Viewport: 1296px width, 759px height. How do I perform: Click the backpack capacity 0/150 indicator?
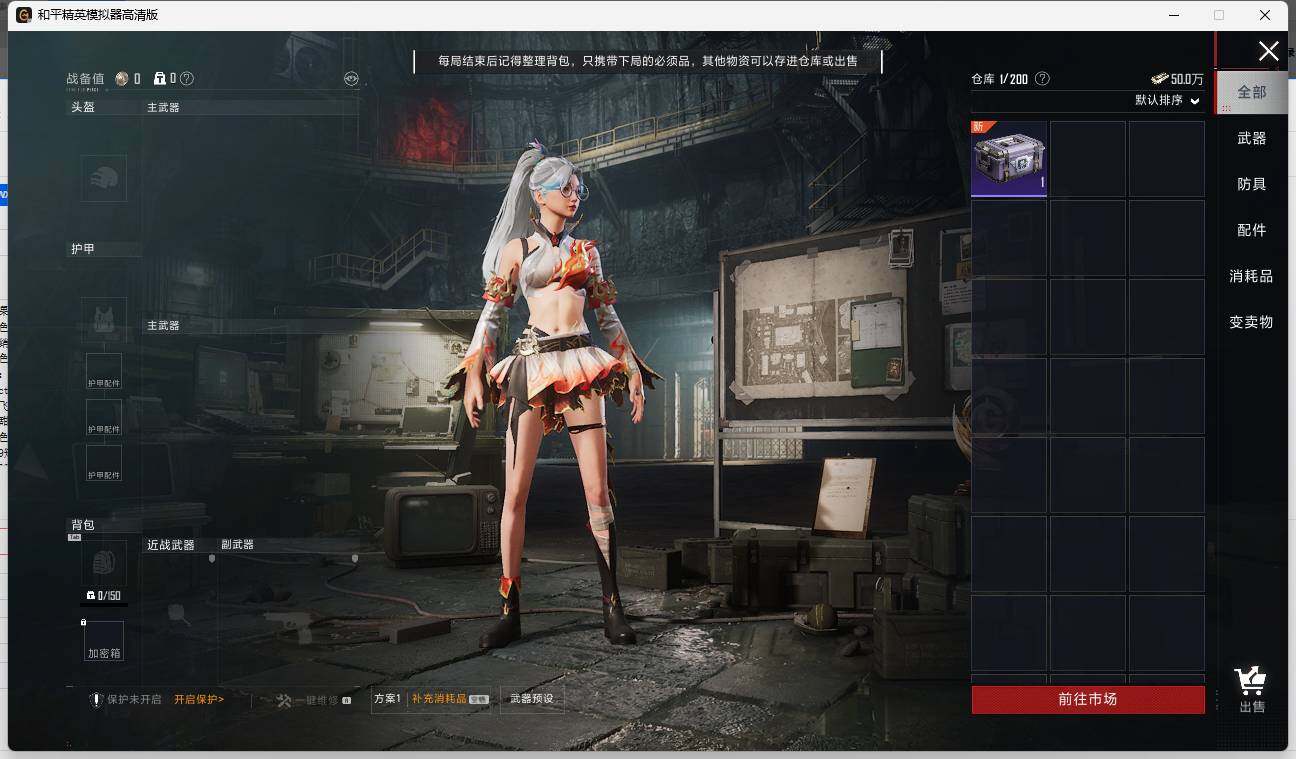104,596
